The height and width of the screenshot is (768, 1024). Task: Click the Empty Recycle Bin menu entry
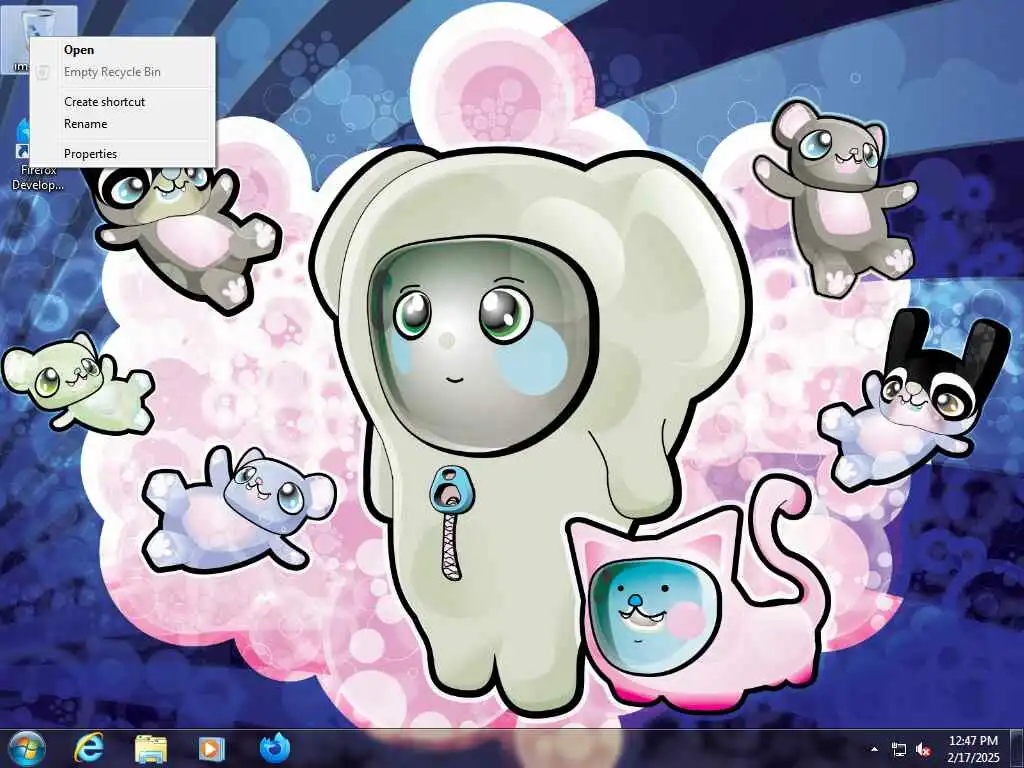tap(122, 72)
